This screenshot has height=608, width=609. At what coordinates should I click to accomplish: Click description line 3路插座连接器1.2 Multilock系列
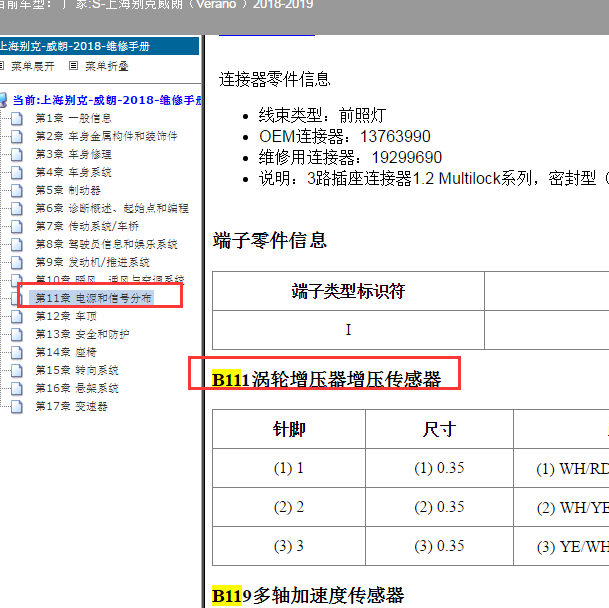(x=434, y=179)
